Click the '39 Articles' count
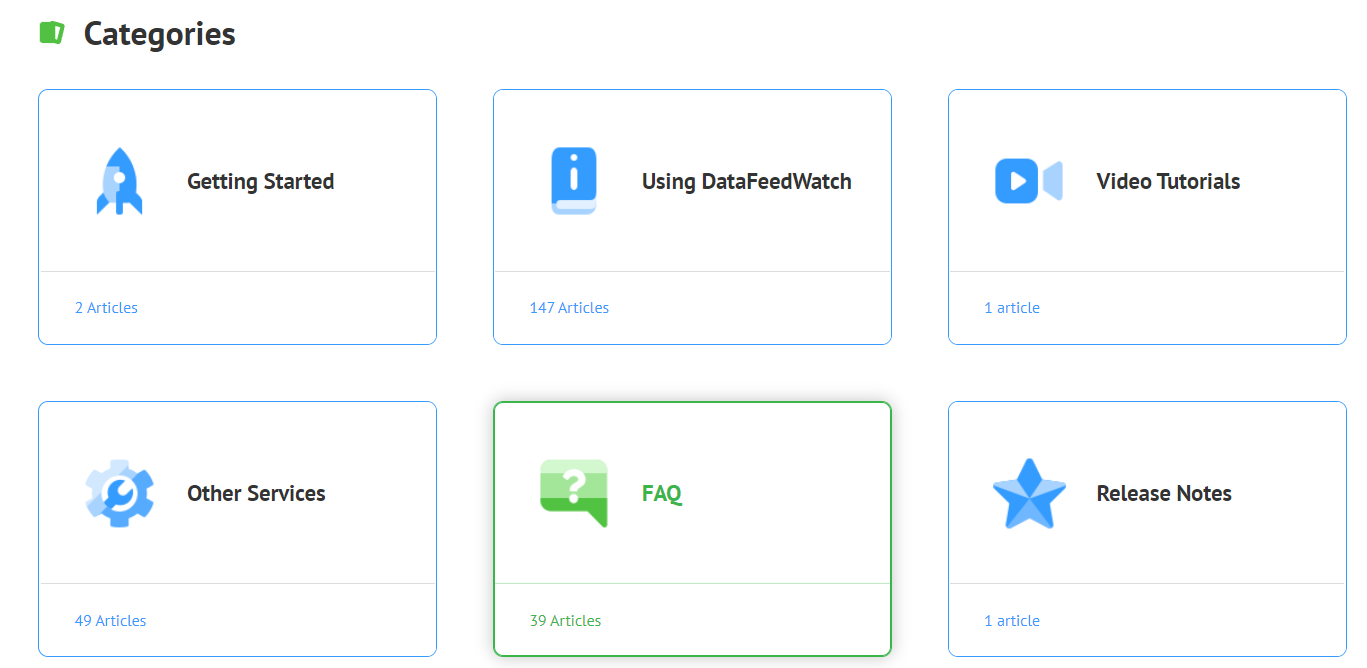 [565, 621]
